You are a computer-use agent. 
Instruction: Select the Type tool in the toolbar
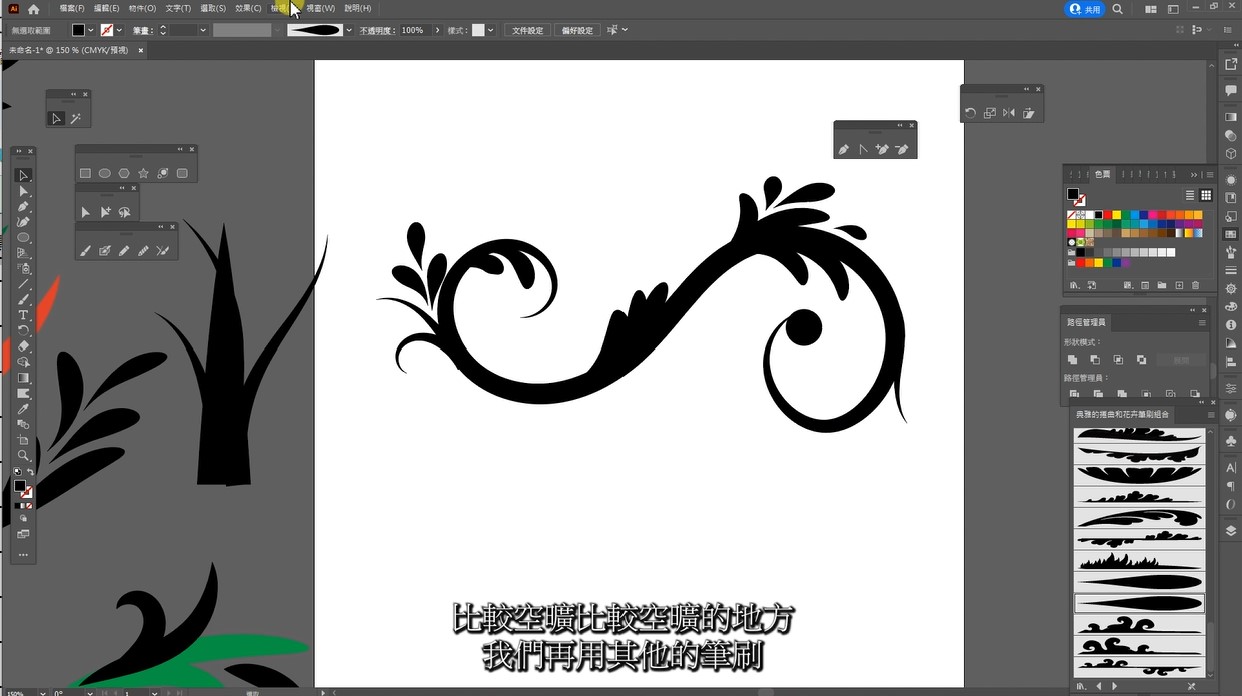pyautogui.click(x=23, y=315)
